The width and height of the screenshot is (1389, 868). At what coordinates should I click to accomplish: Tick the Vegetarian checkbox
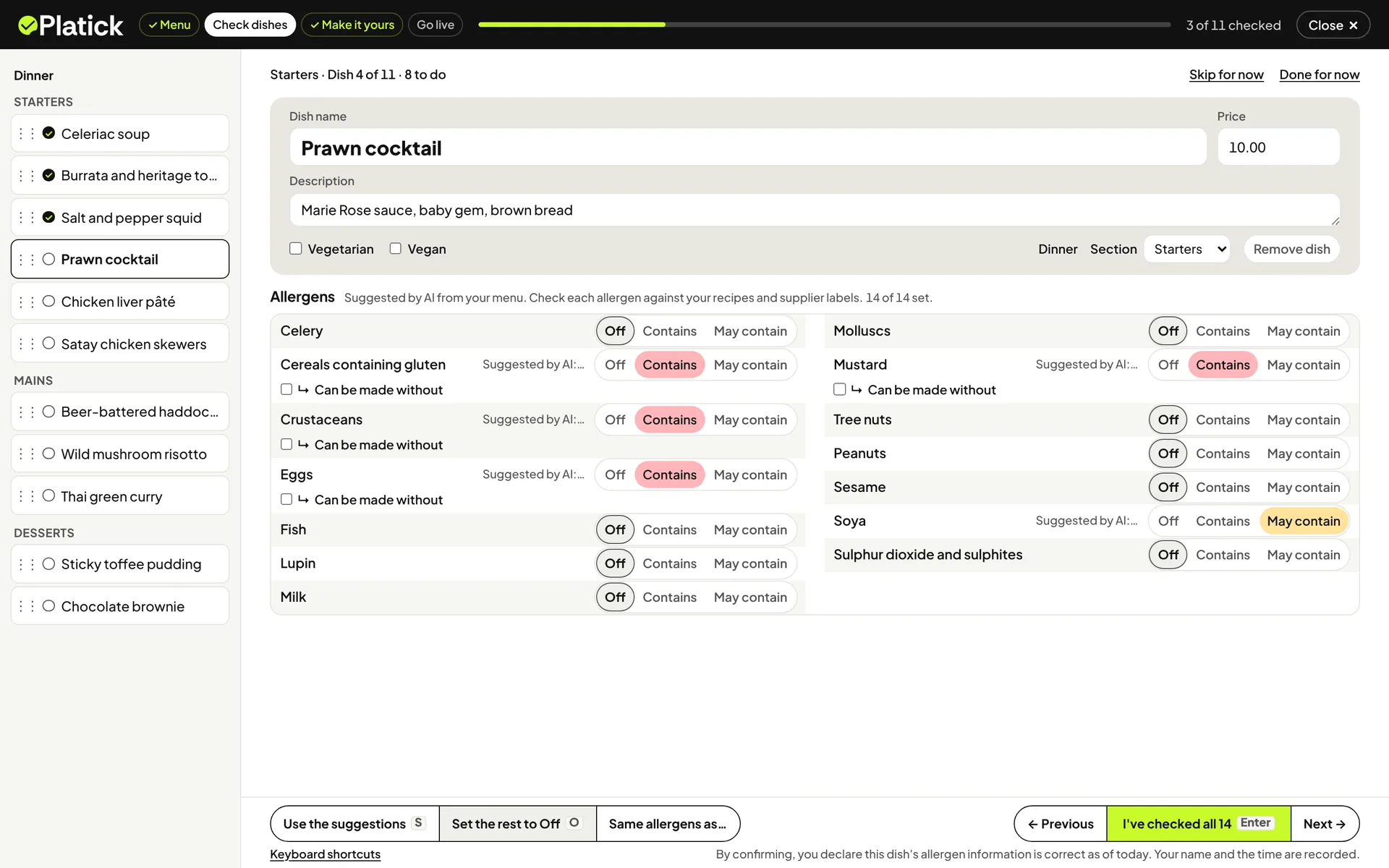(295, 249)
